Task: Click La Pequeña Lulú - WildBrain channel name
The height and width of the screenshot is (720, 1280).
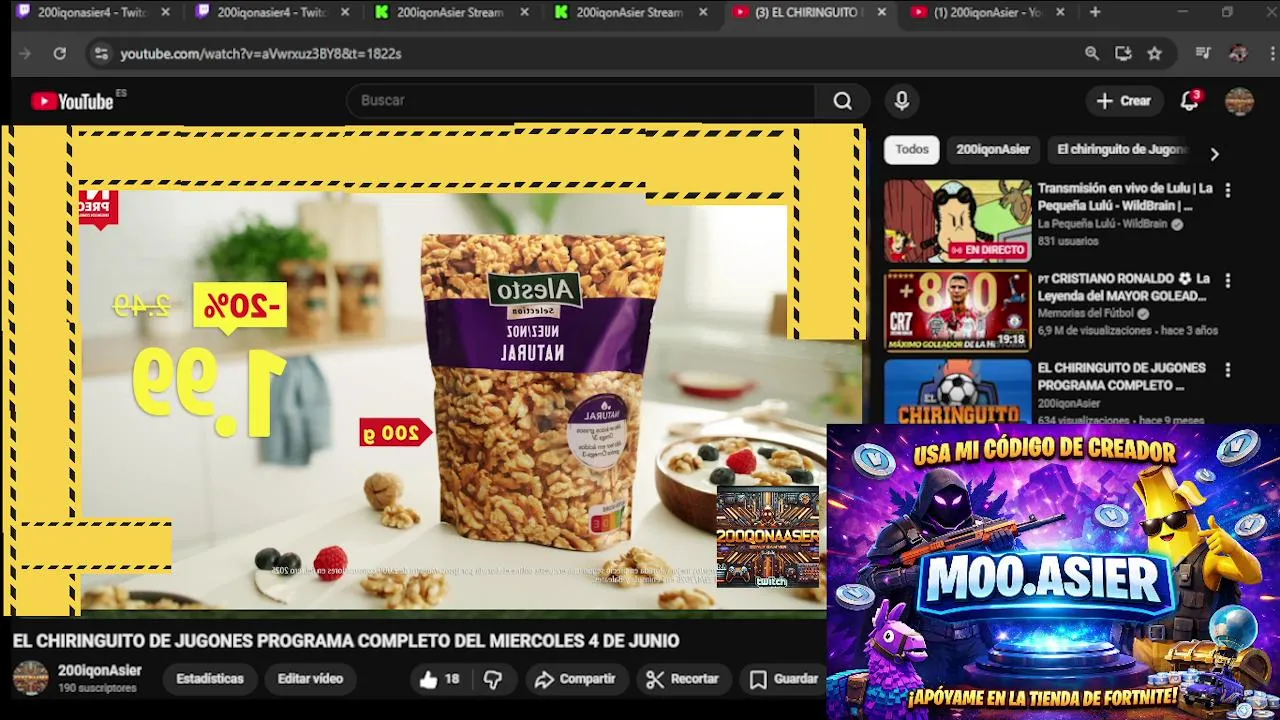Action: coord(1102,224)
